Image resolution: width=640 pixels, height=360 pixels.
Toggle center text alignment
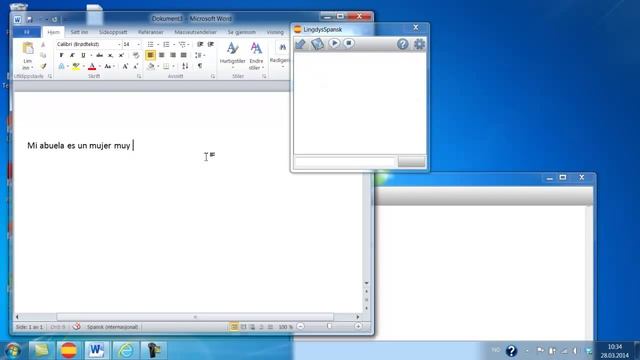point(162,55)
